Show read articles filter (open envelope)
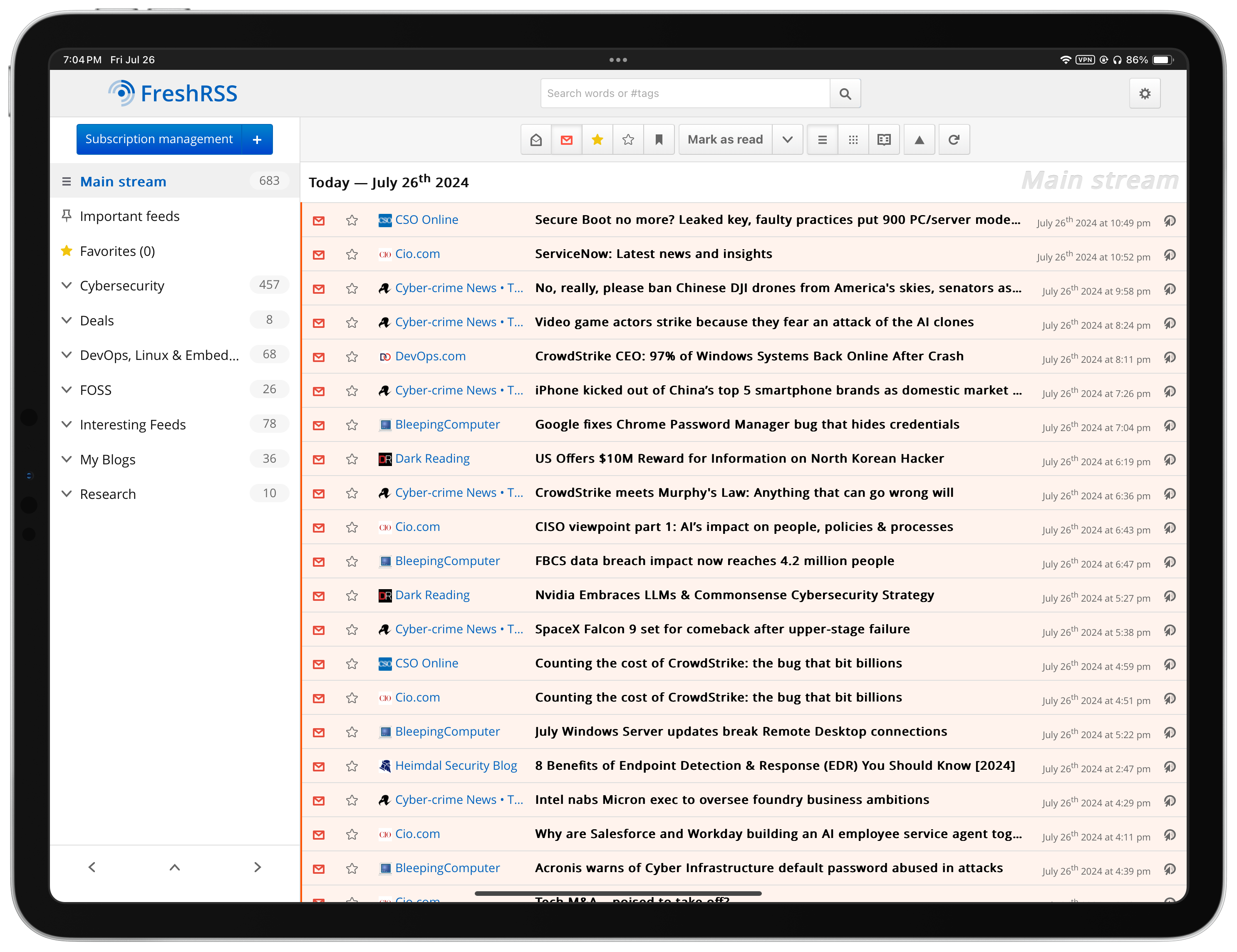This screenshot has height=952, width=1237. [536, 139]
